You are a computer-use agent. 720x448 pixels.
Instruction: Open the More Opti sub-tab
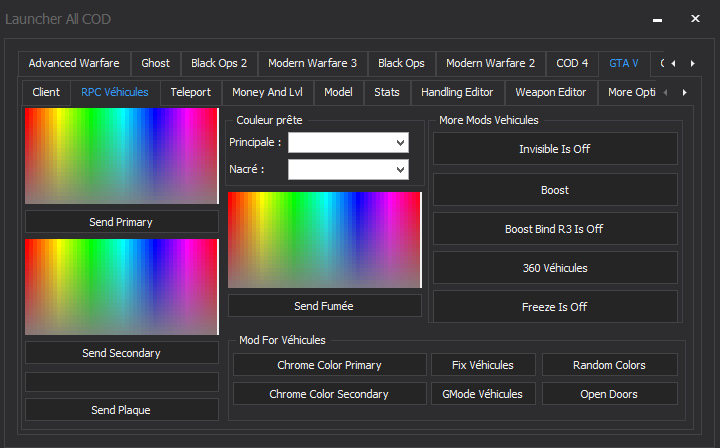(x=629, y=92)
